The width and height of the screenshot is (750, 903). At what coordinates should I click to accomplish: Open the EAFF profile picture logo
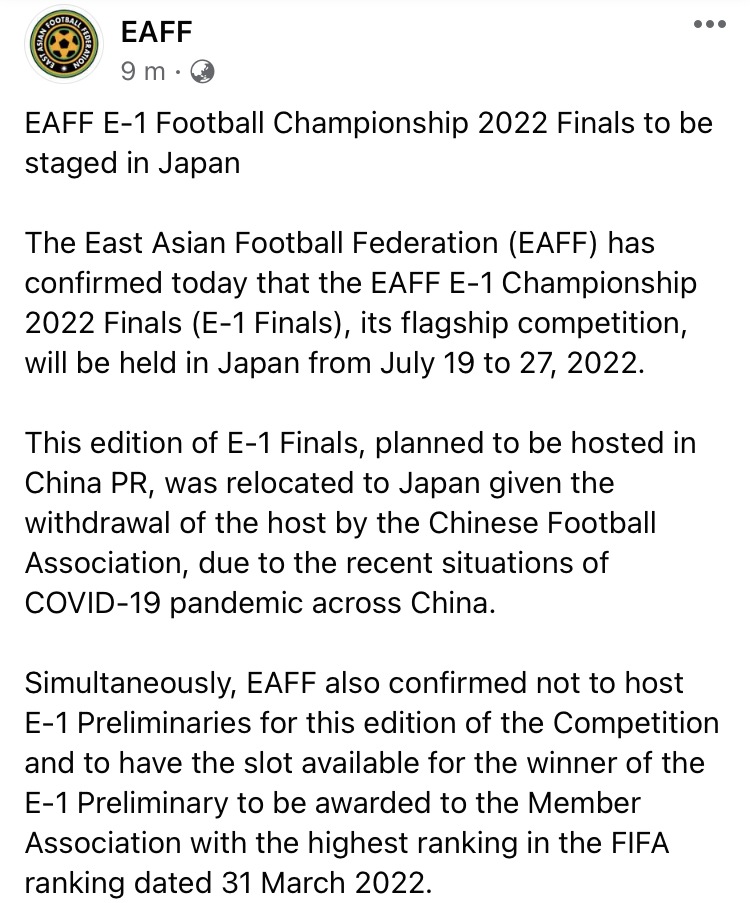click(65, 44)
